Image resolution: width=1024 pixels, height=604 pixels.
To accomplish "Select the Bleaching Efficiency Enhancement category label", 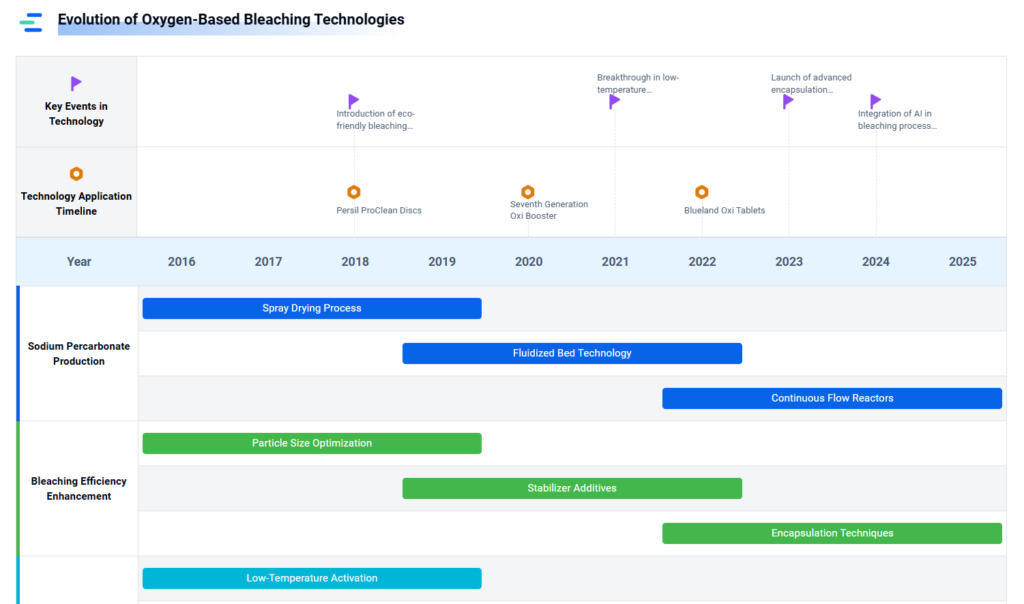I will pos(79,489).
